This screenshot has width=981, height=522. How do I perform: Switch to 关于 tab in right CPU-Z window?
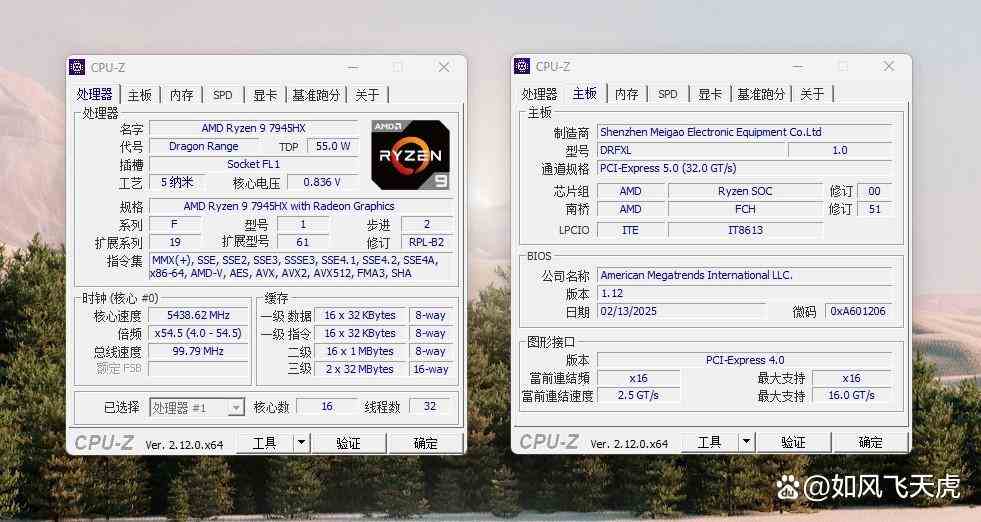(x=812, y=94)
